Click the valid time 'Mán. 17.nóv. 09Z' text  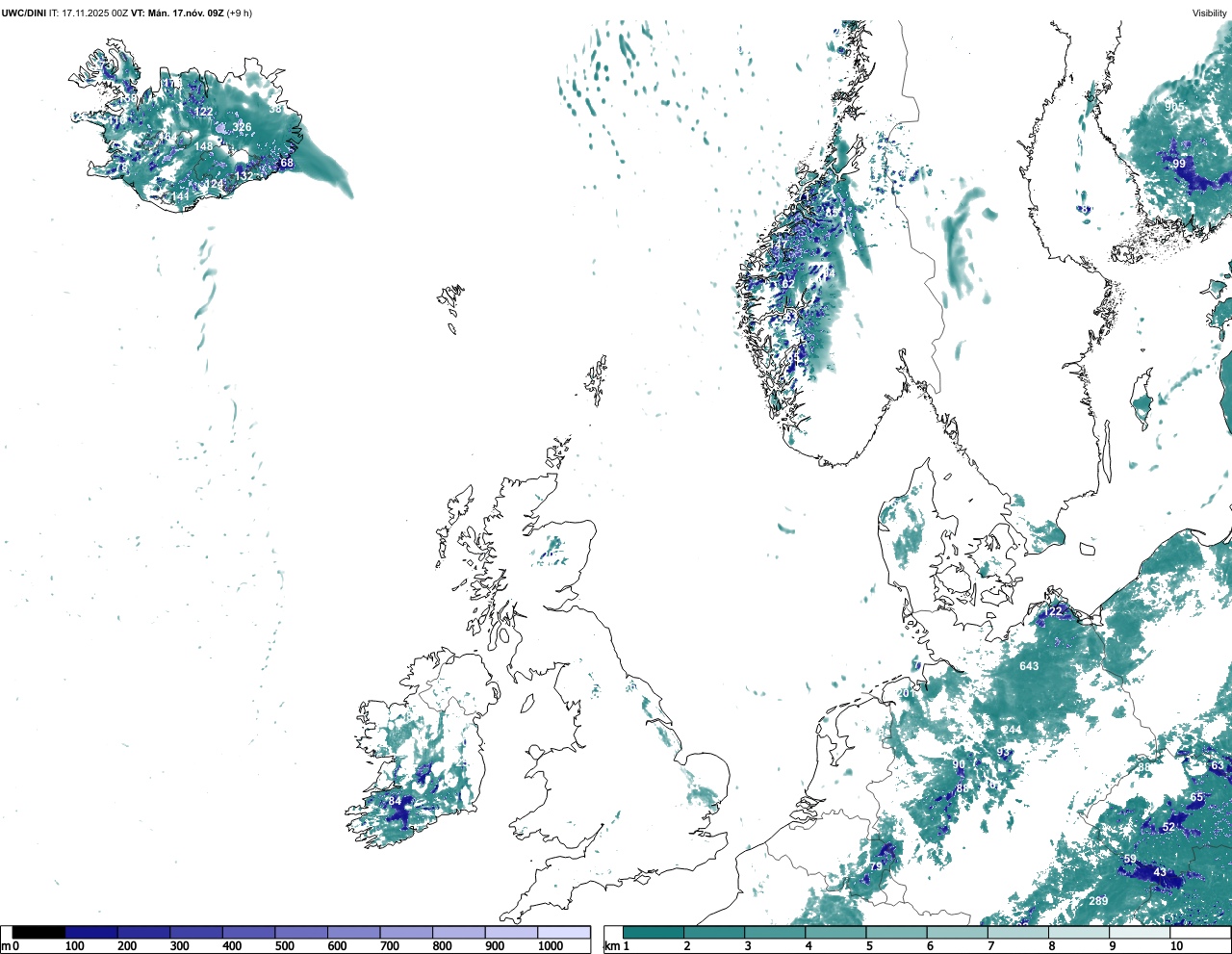(185, 13)
